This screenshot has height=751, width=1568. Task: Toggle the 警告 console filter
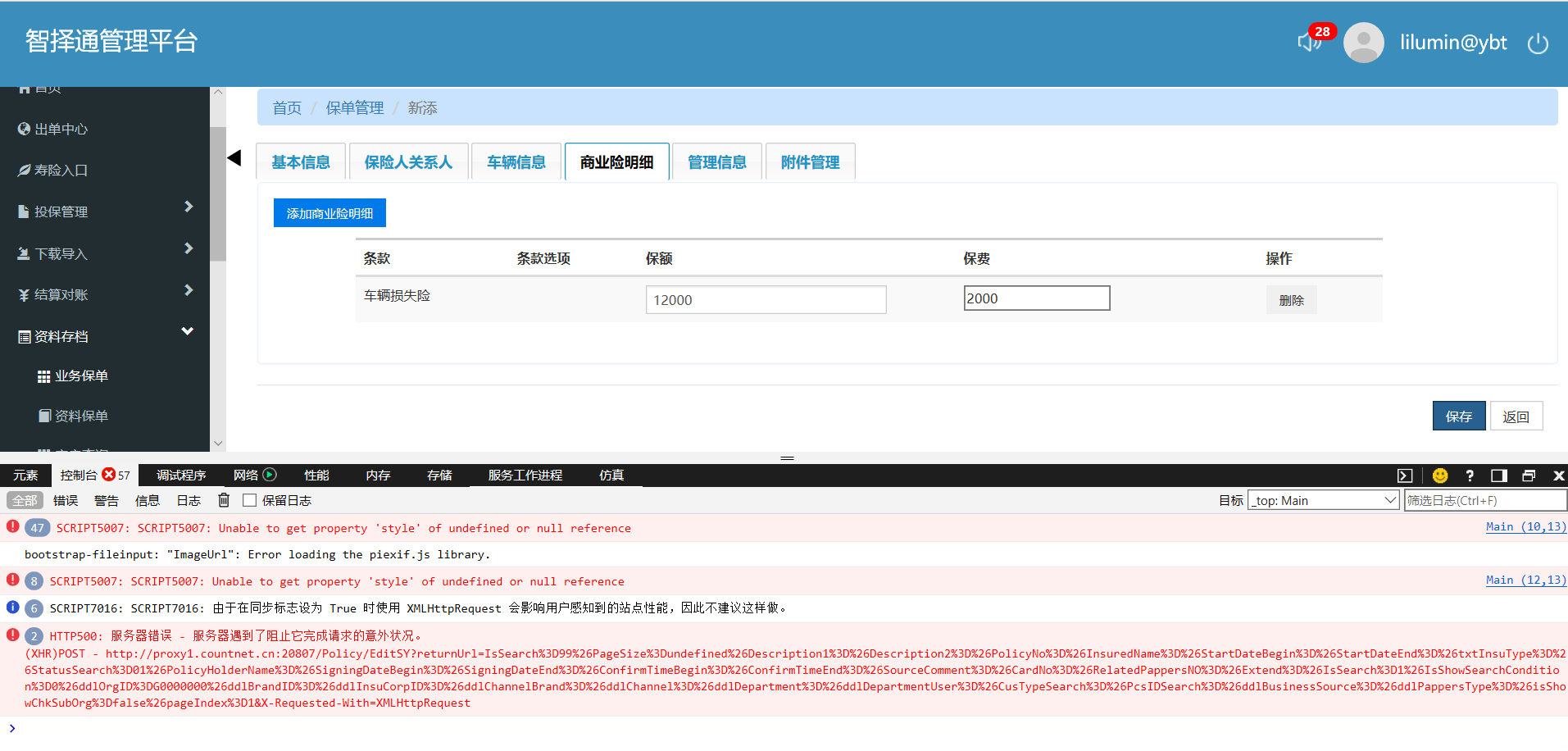tap(107, 500)
